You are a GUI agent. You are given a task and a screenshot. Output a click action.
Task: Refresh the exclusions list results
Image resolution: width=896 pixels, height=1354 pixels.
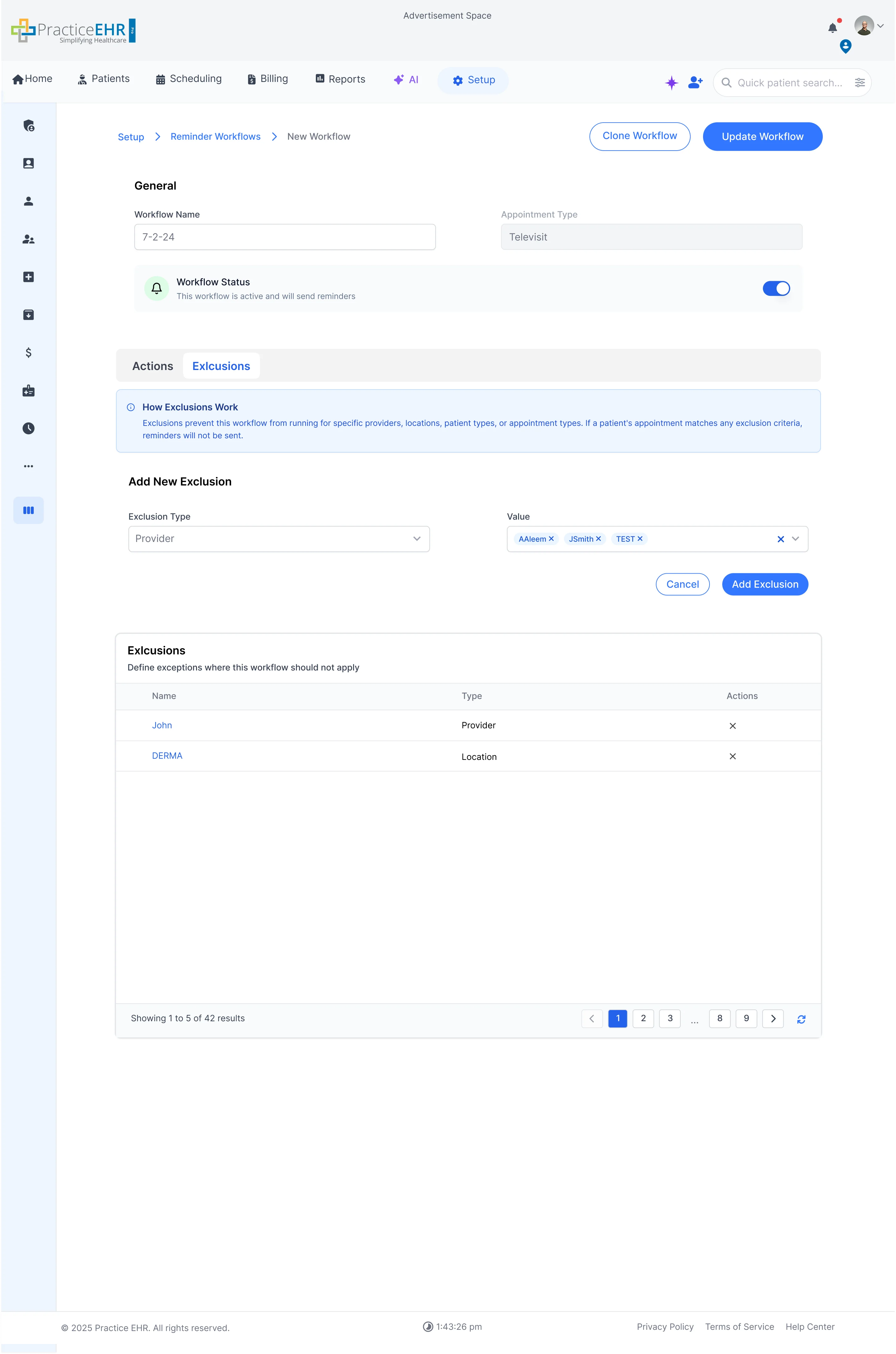801,1018
